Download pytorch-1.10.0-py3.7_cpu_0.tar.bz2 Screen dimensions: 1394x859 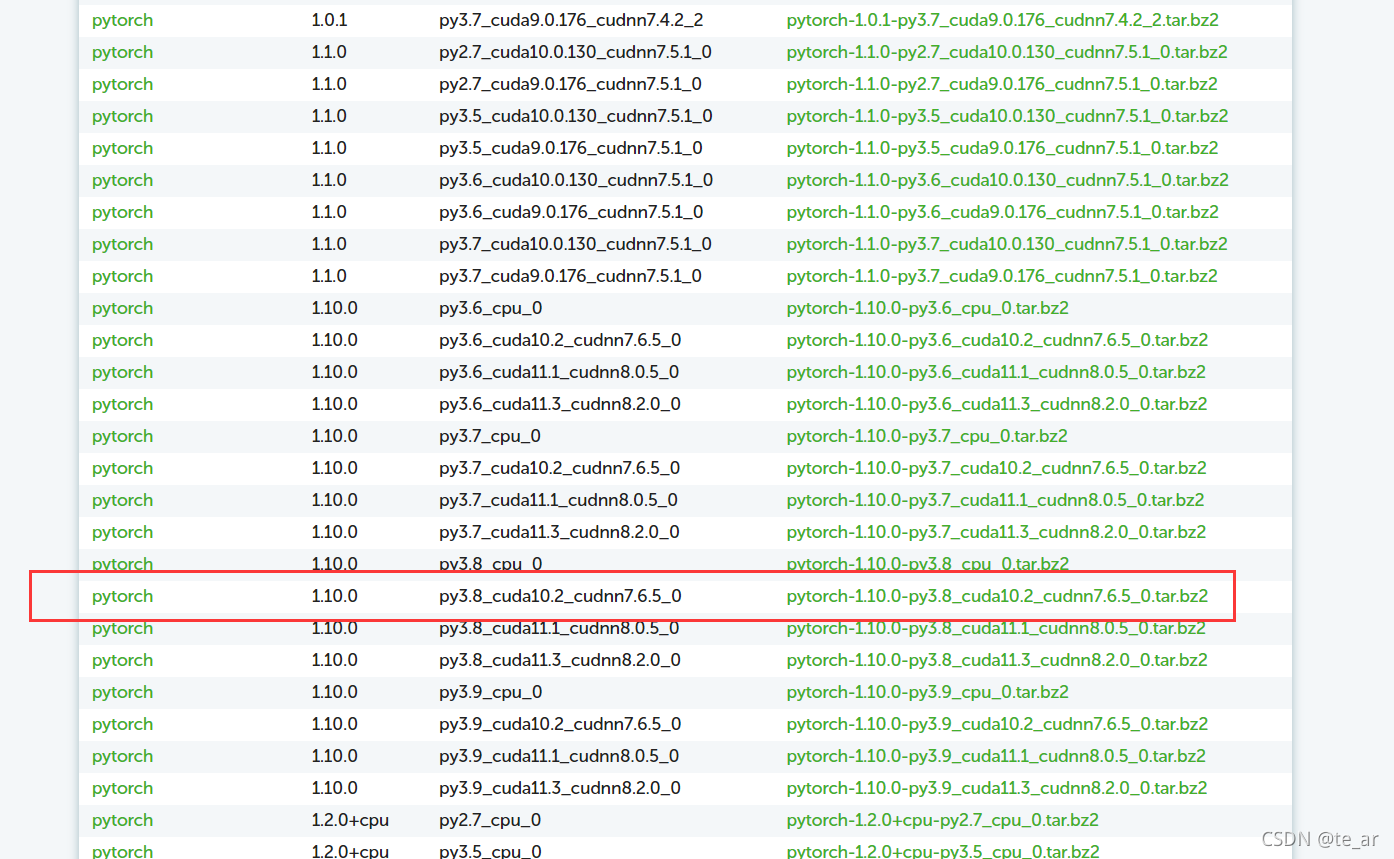pos(927,436)
